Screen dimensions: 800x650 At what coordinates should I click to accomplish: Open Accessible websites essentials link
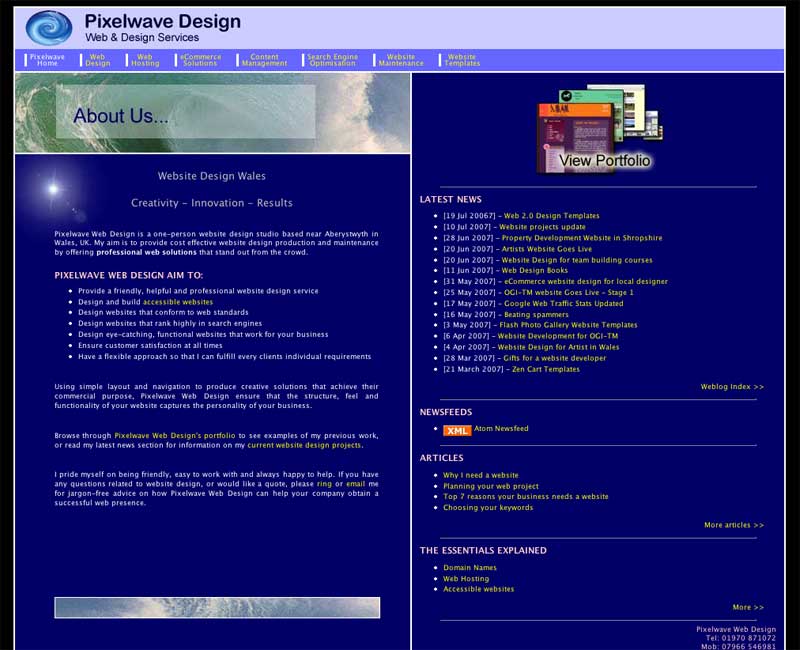point(478,589)
